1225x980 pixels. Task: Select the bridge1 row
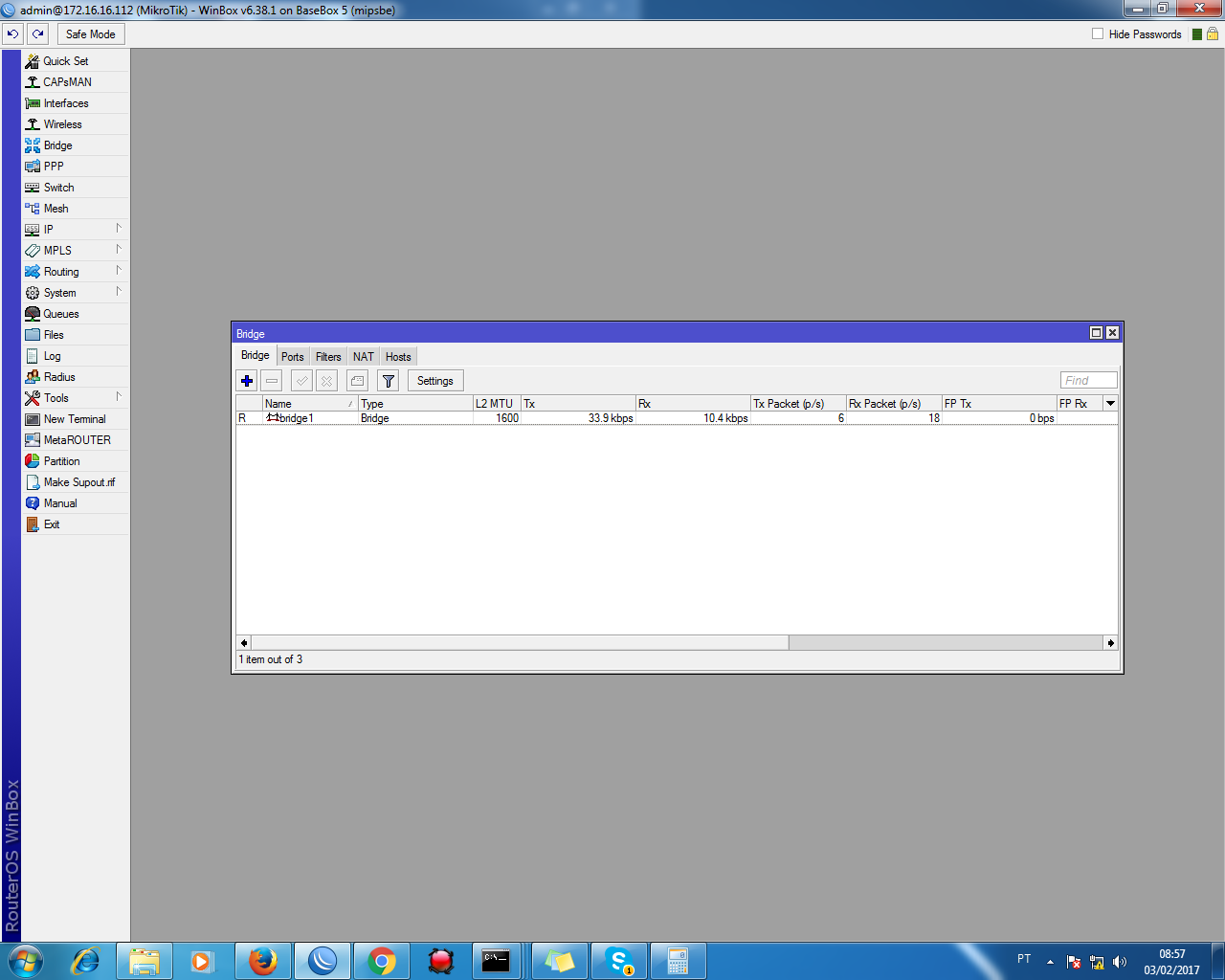click(677, 418)
